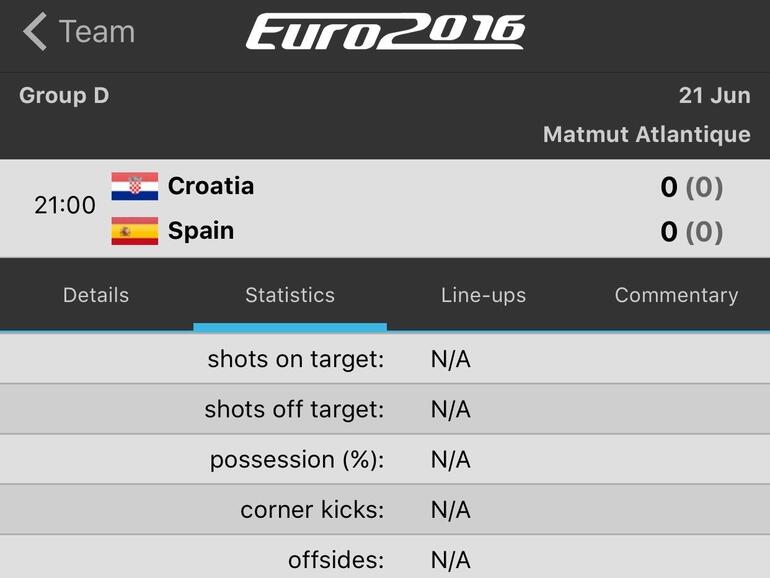Screen dimensions: 770x578
Task: Switch to the Line-ups tab
Action: tap(483, 295)
